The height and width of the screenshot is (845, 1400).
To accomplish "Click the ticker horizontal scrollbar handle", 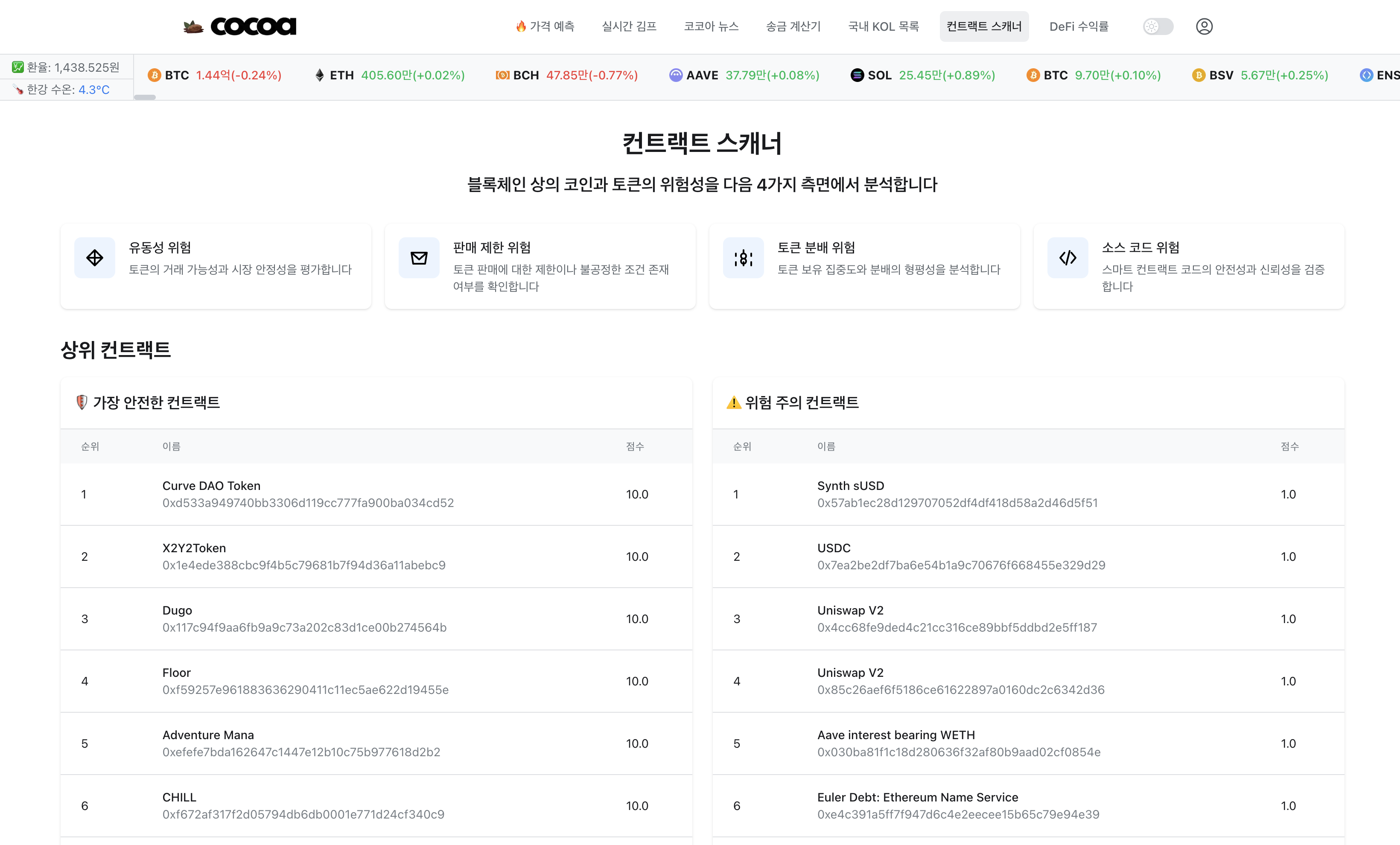I will (145, 97).
